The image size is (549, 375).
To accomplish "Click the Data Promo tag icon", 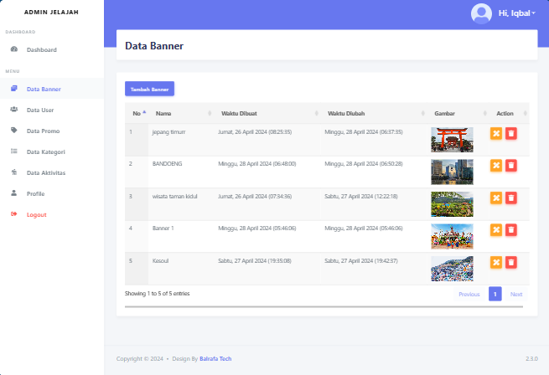I will (x=14, y=130).
